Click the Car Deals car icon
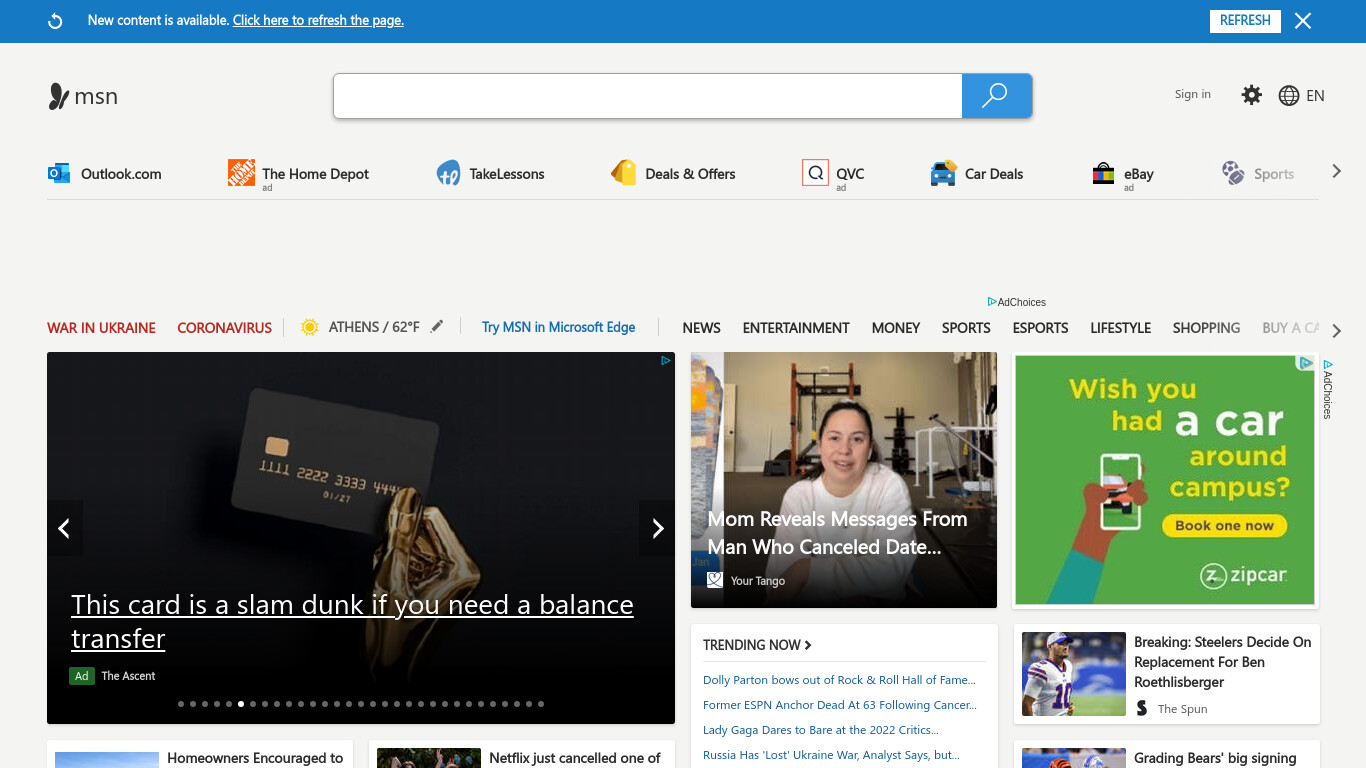This screenshot has width=1366, height=768. pyautogui.click(x=943, y=173)
